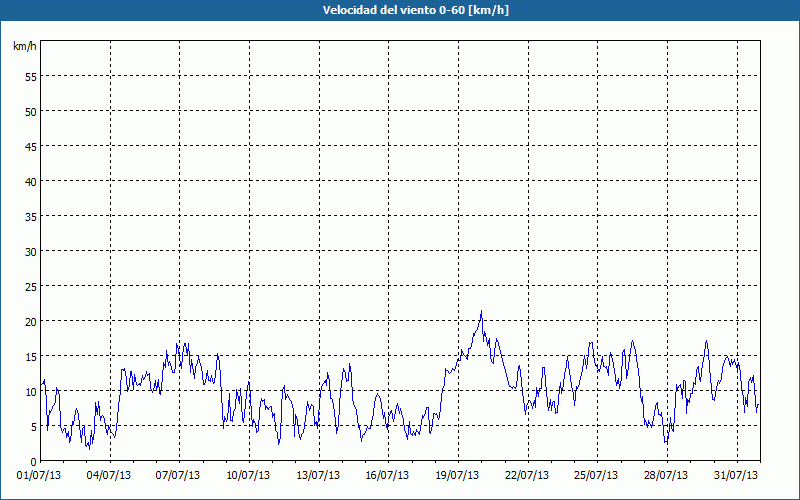Click the y-axis label 55
Viewport: 800px width, 500px height.
point(31,78)
